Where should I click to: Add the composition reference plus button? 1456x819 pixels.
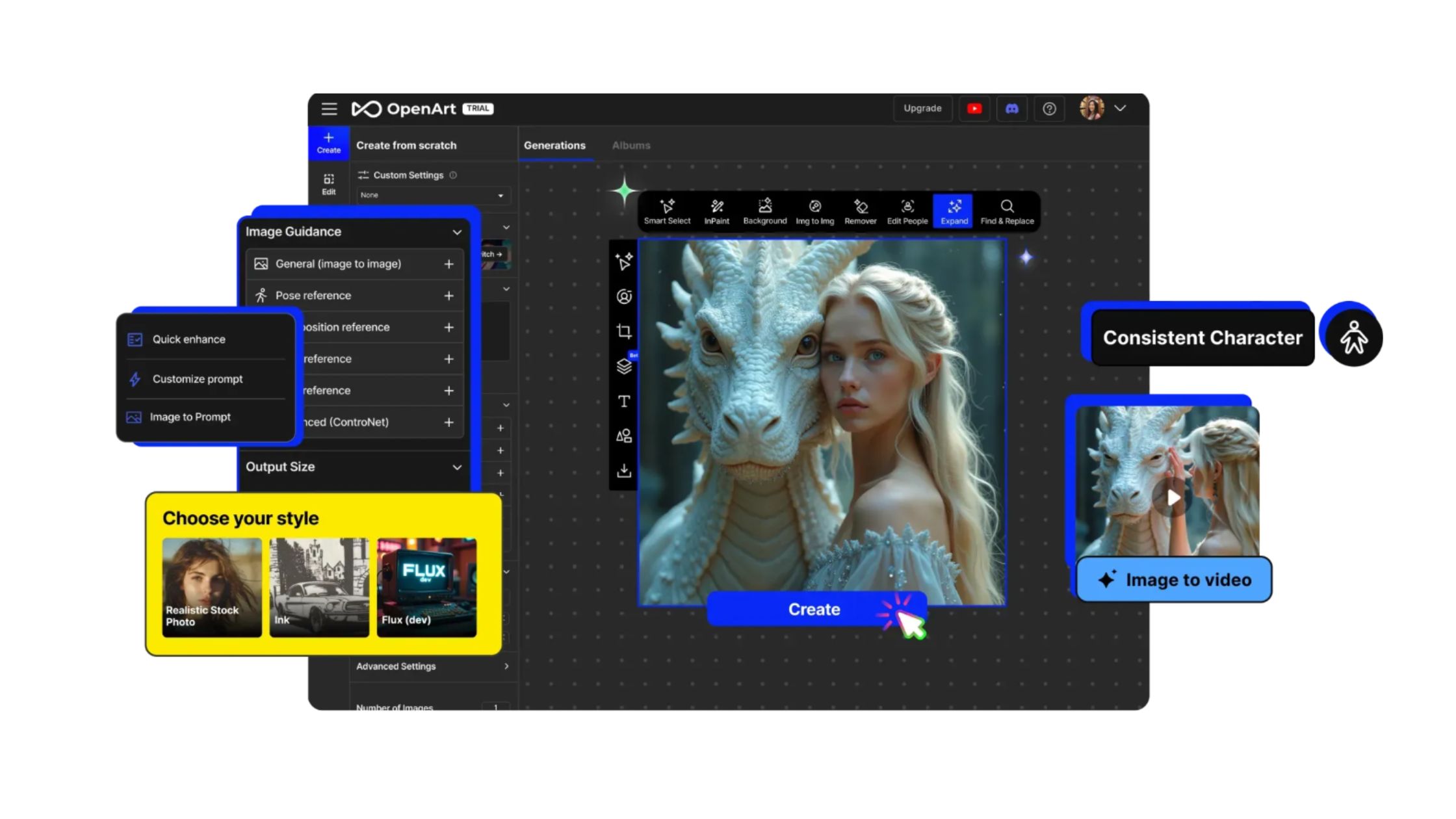click(448, 327)
